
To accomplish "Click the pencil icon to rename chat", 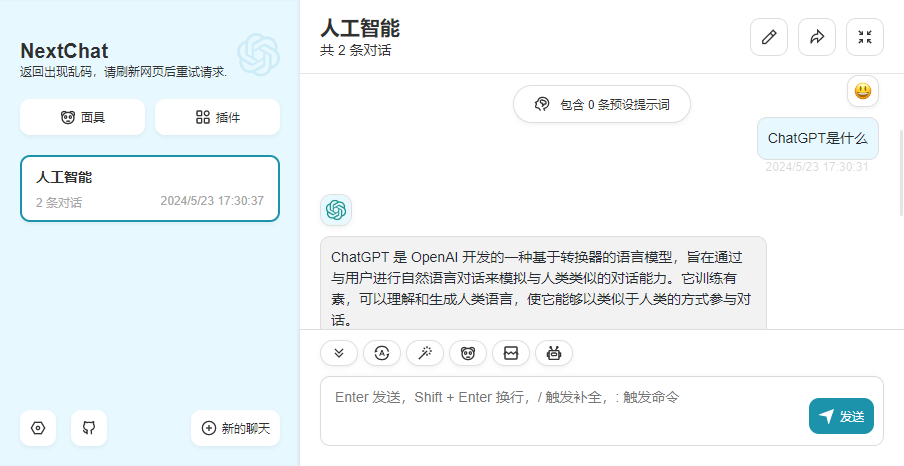I will coord(769,37).
